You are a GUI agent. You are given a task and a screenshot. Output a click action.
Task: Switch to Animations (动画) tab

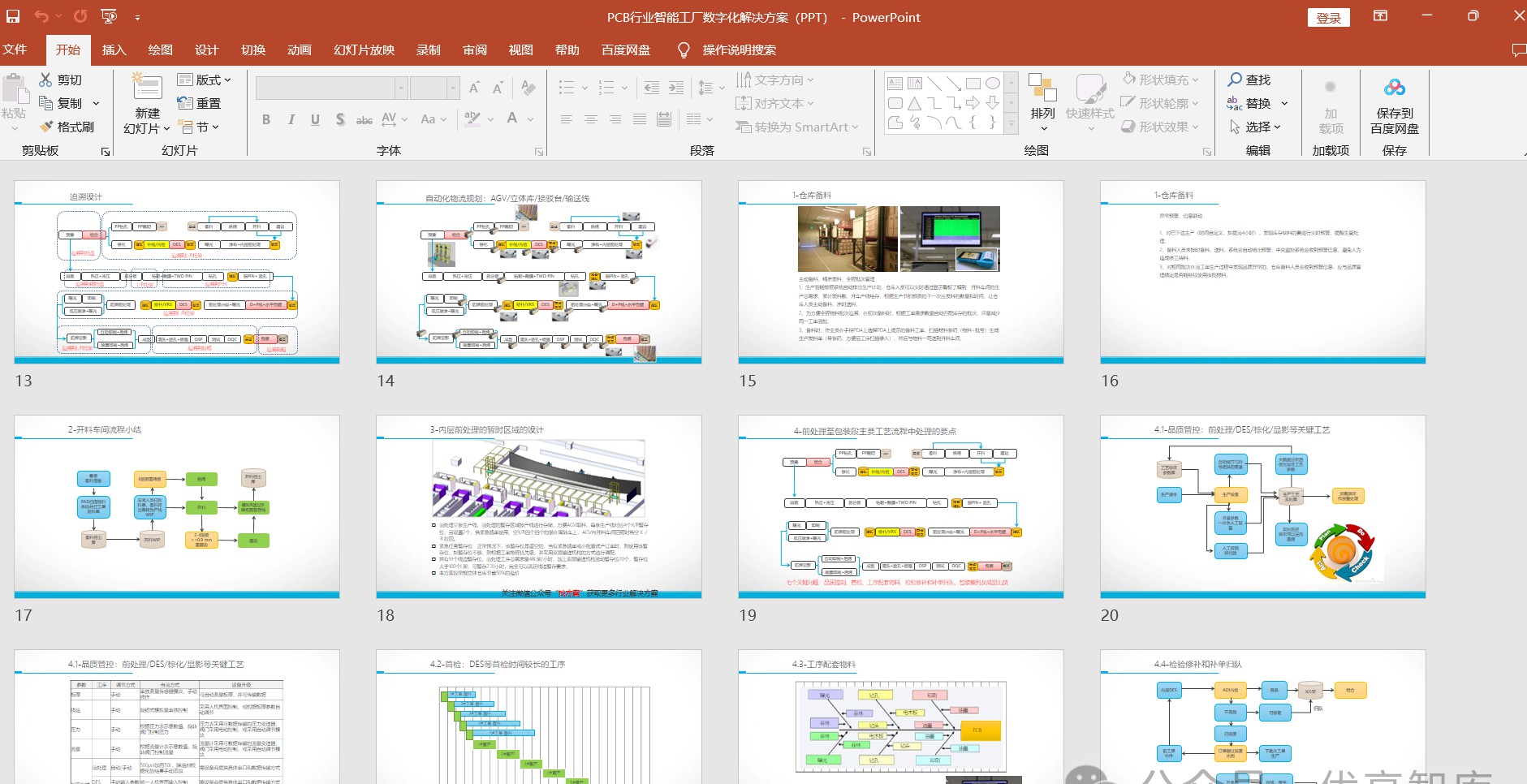point(300,50)
